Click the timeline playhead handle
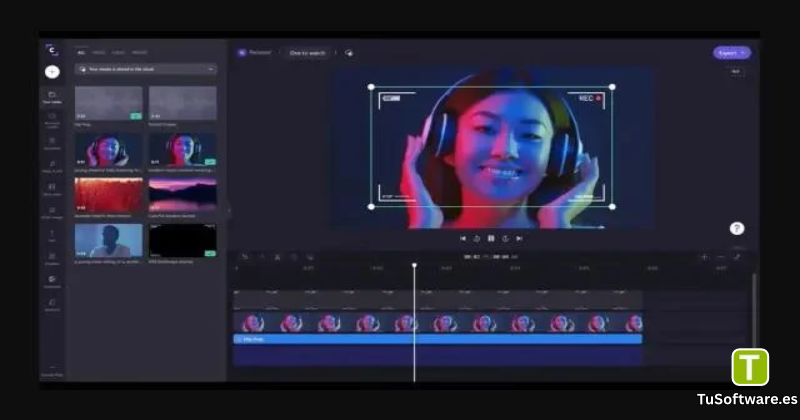The image size is (800, 420). point(414,265)
